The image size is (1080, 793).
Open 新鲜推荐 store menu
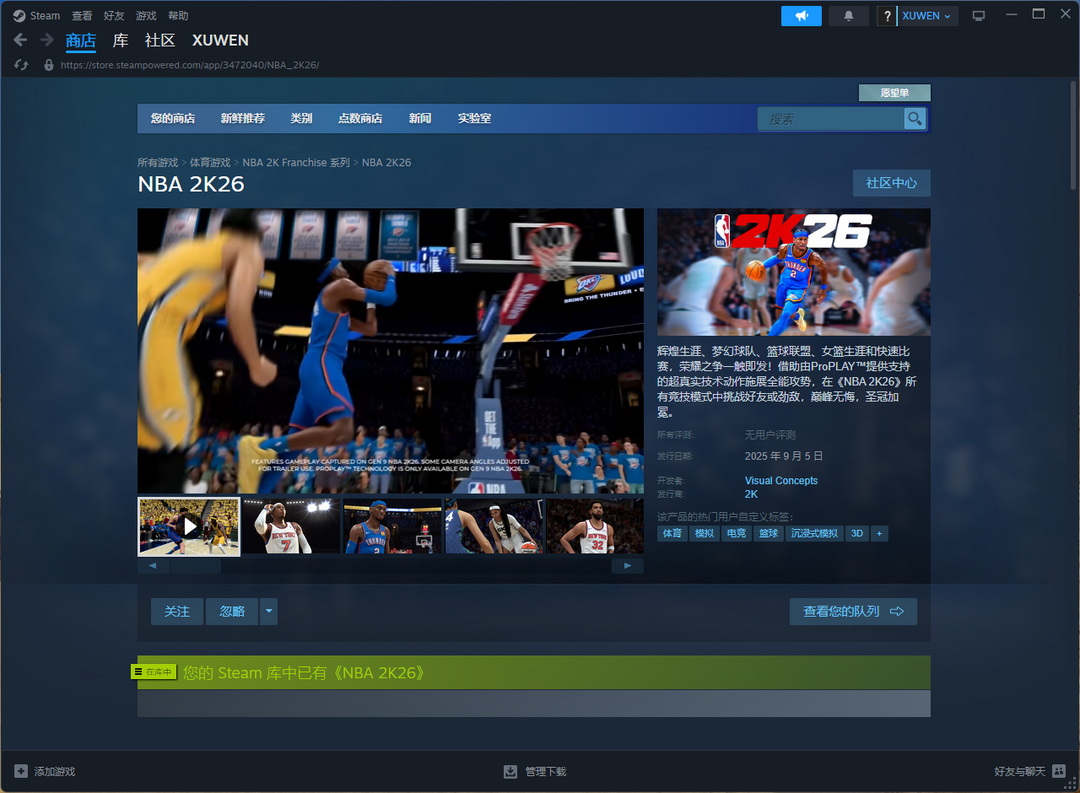pos(242,119)
